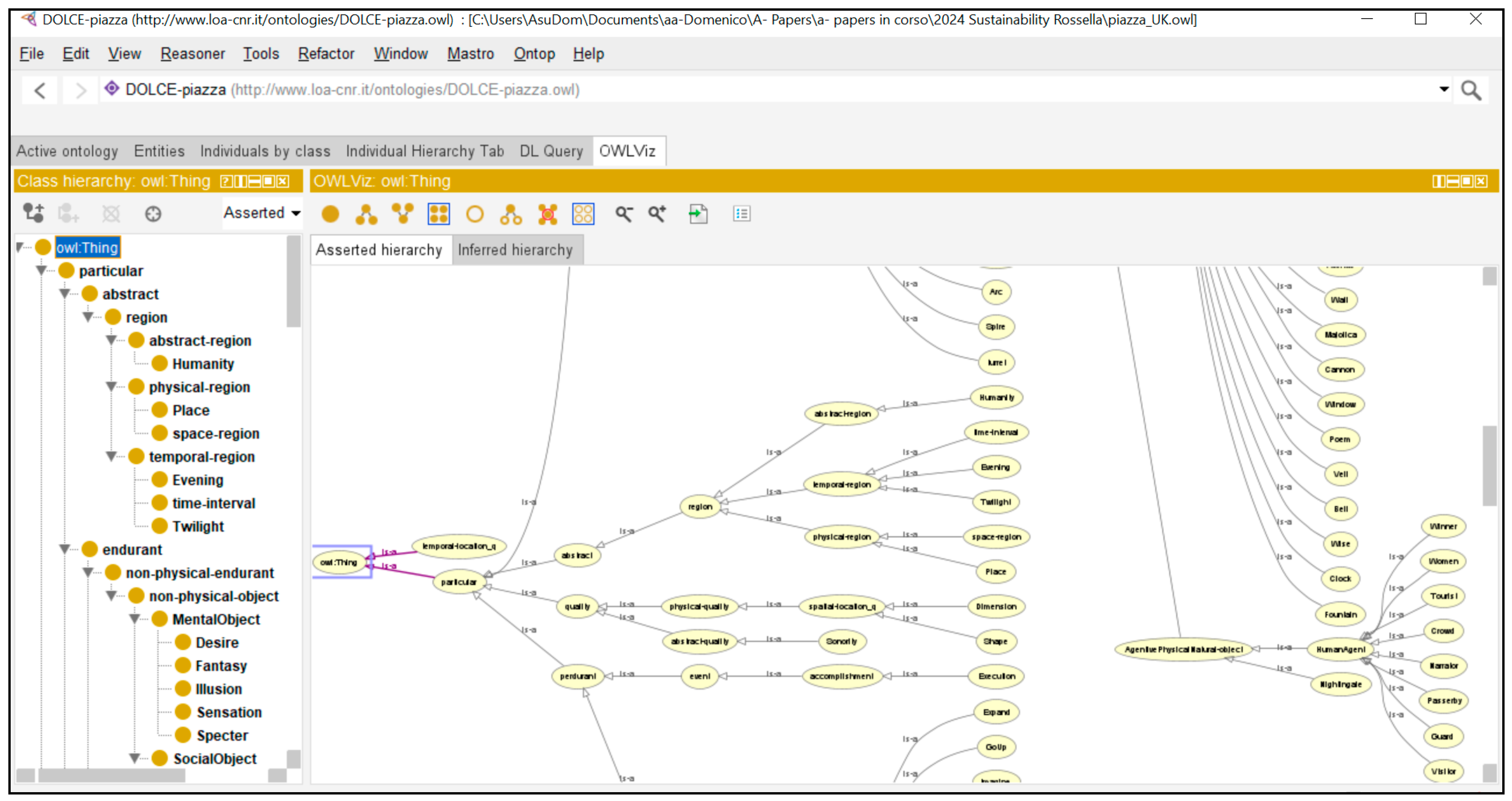This screenshot has height=801, width=1512.
Task: Float the Class hierarchy panel
Action: point(269,182)
